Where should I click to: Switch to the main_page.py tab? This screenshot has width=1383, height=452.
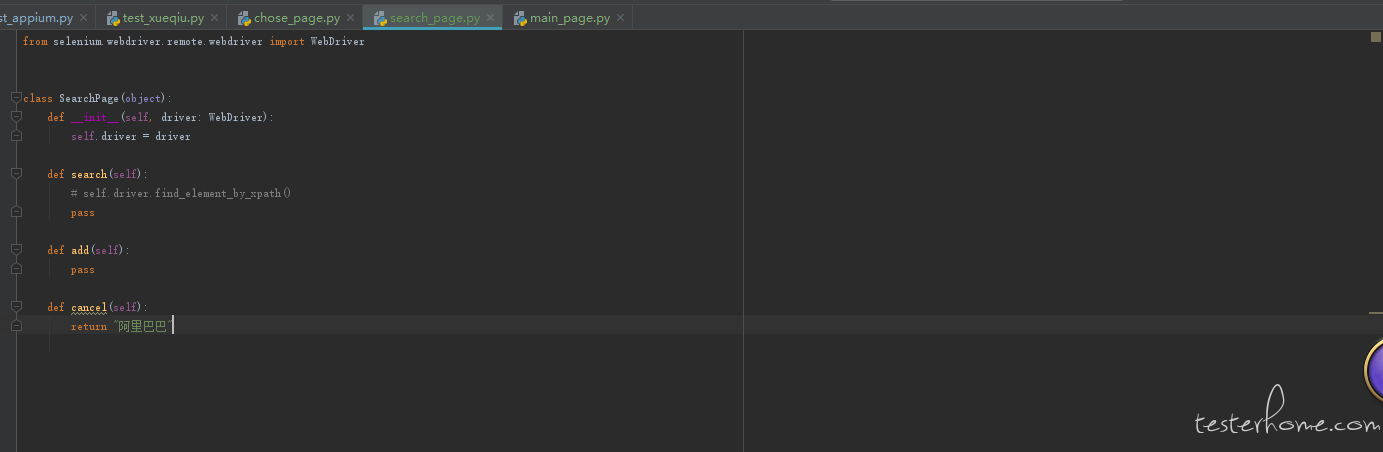[x=569, y=18]
